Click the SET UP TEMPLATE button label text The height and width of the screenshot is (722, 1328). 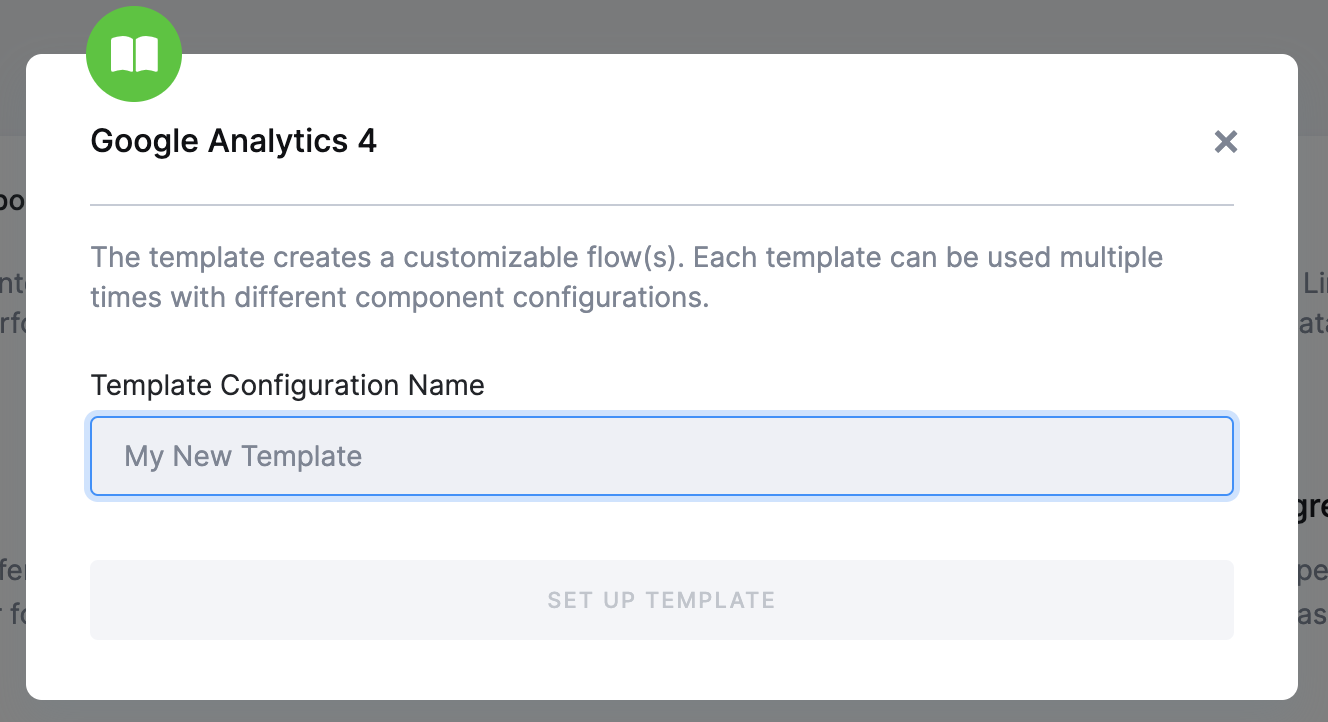[x=661, y=600]
